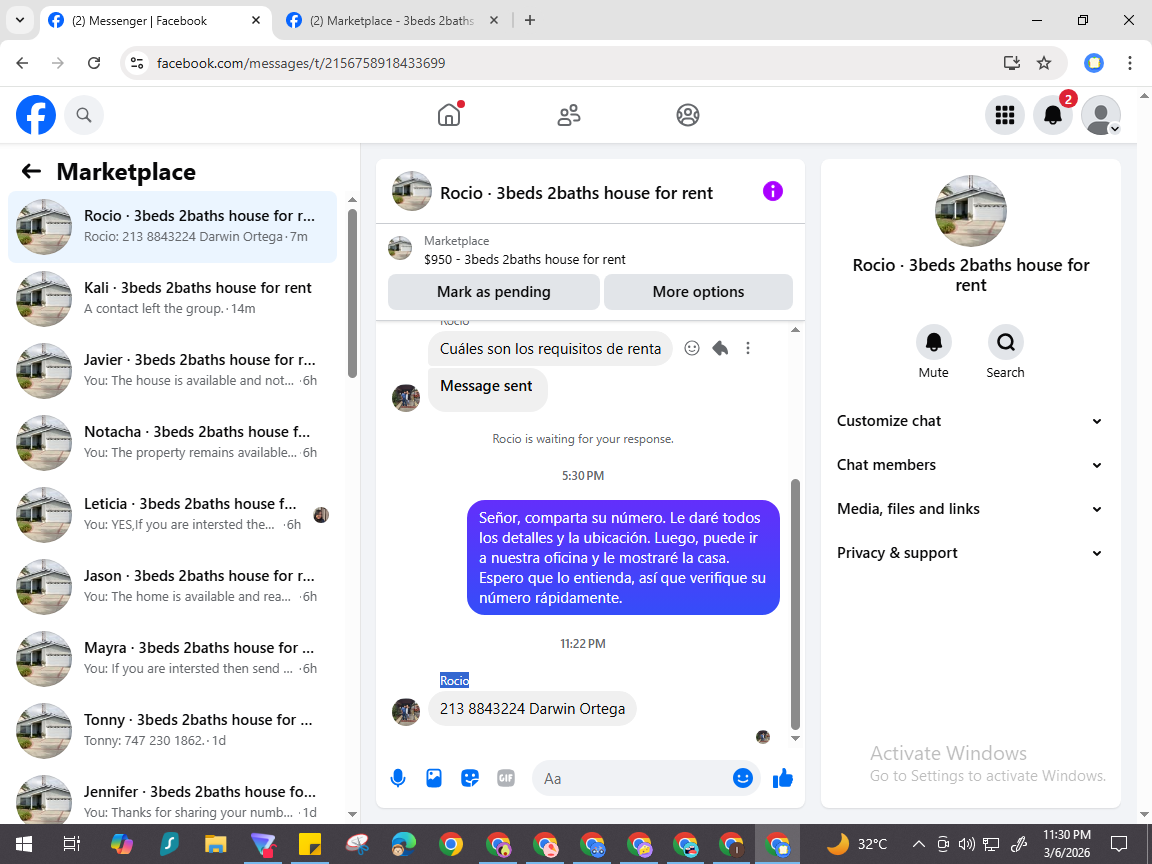This screenshot has height=864, width=1152.
Task: Expand Media, files and links section
Action: point(971,509)
